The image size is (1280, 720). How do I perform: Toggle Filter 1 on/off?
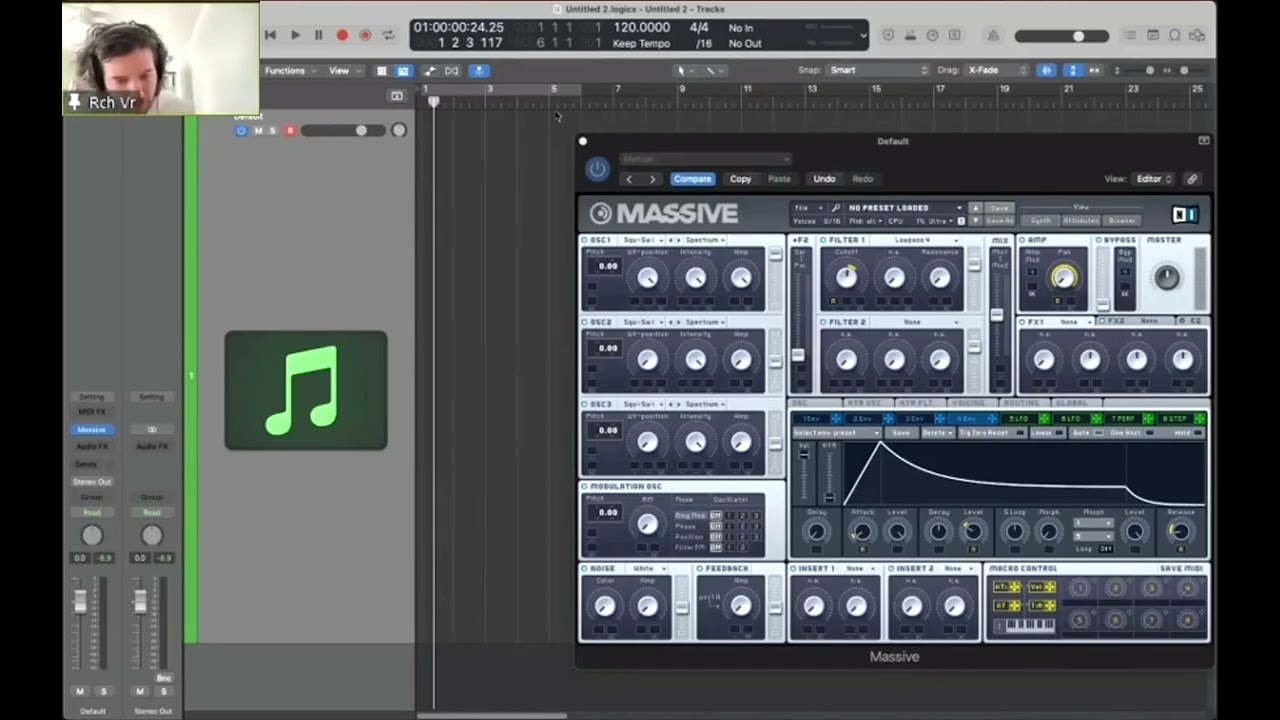(x=823, y=240)
